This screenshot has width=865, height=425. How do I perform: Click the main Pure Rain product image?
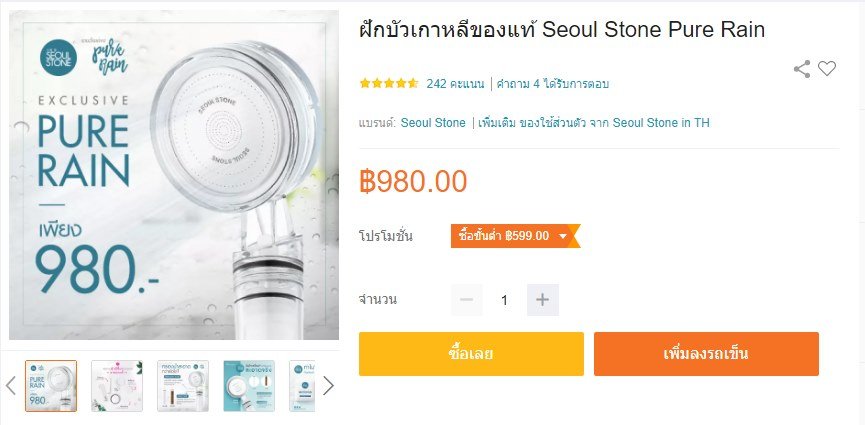(x=174, y=175)
